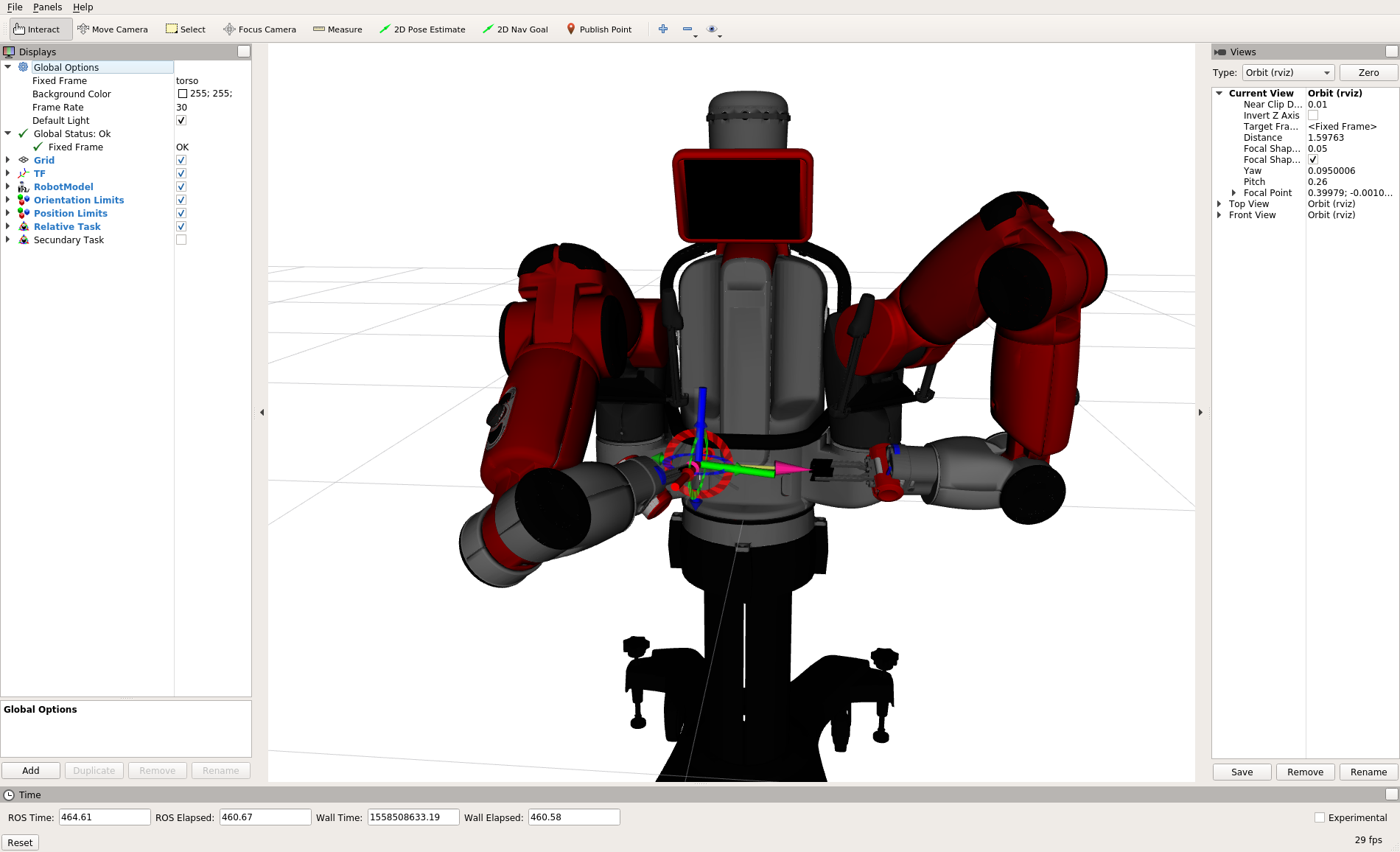The image size is (1400, 852).
Task: Collapse the Global Status tree node
Action: click(x=8, y=133)
